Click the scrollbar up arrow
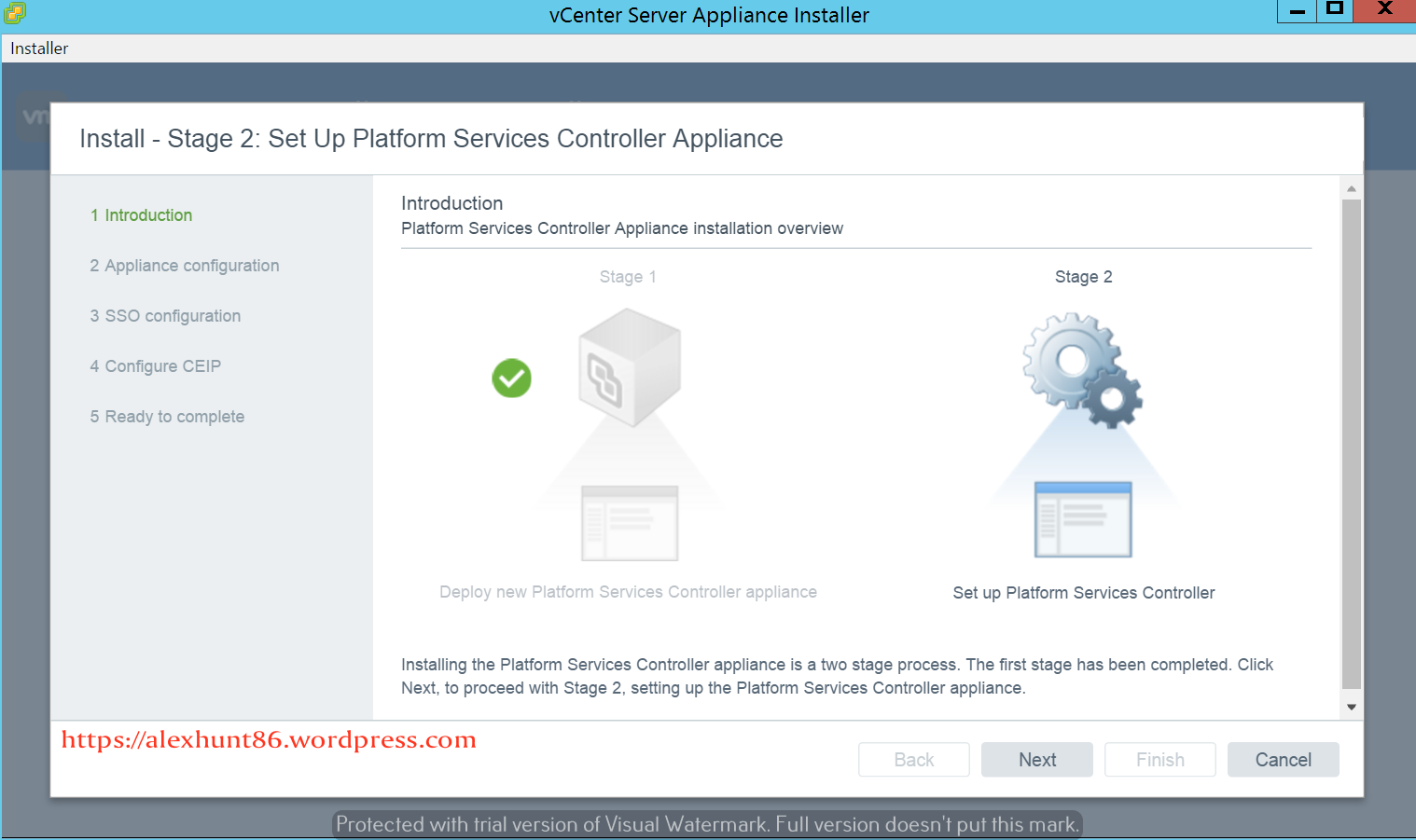The width and height of the screenshot is (1416, 840). pos(1351,189)
